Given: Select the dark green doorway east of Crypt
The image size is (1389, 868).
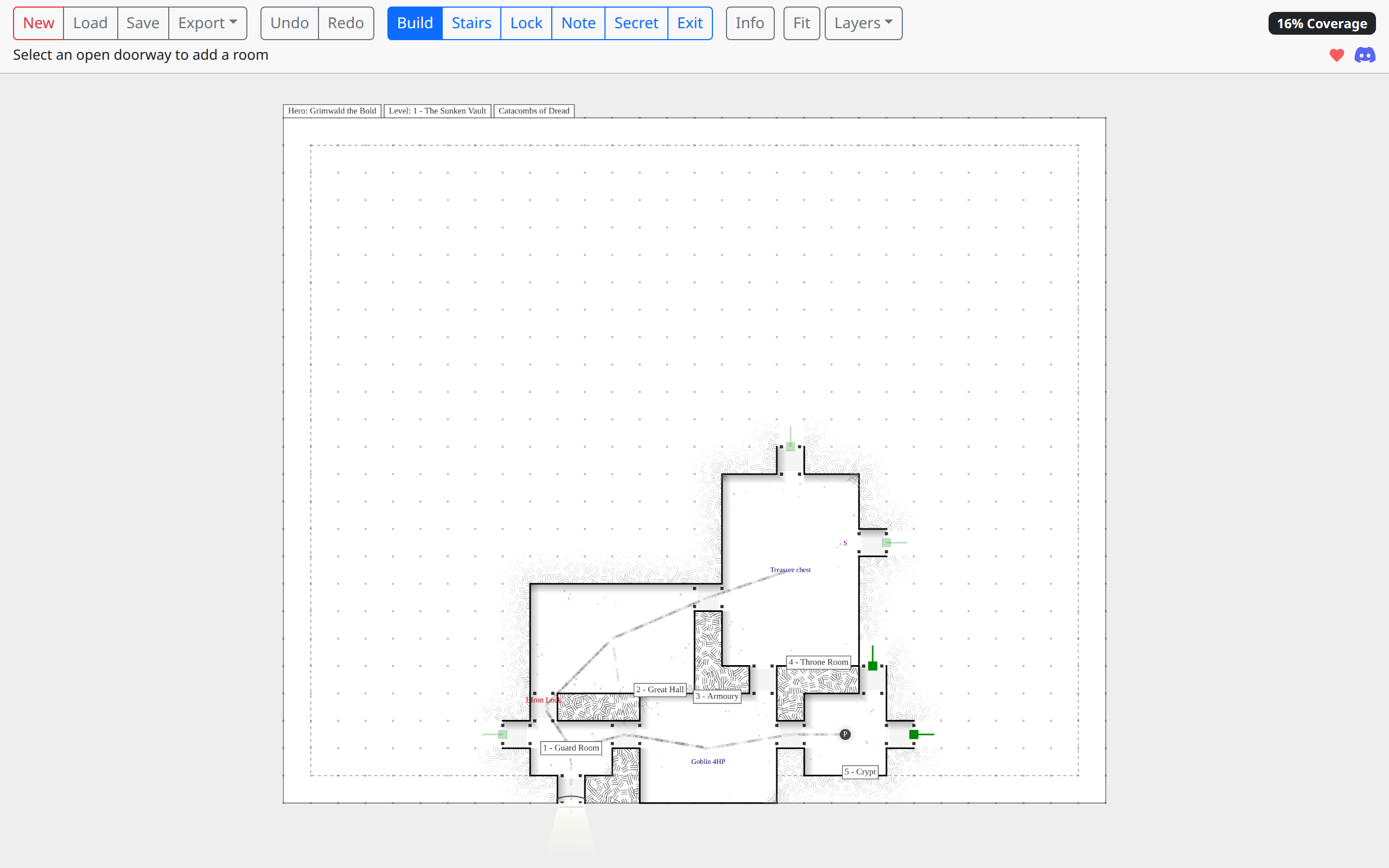Looking at the screenshot, I should (914, 734).
